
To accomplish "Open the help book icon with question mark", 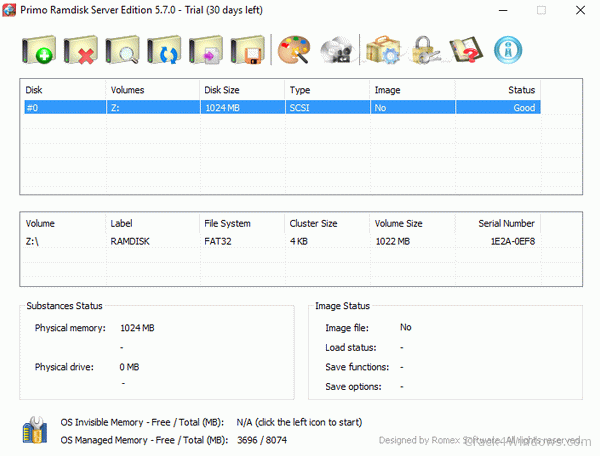I will [x=466, y=50].
